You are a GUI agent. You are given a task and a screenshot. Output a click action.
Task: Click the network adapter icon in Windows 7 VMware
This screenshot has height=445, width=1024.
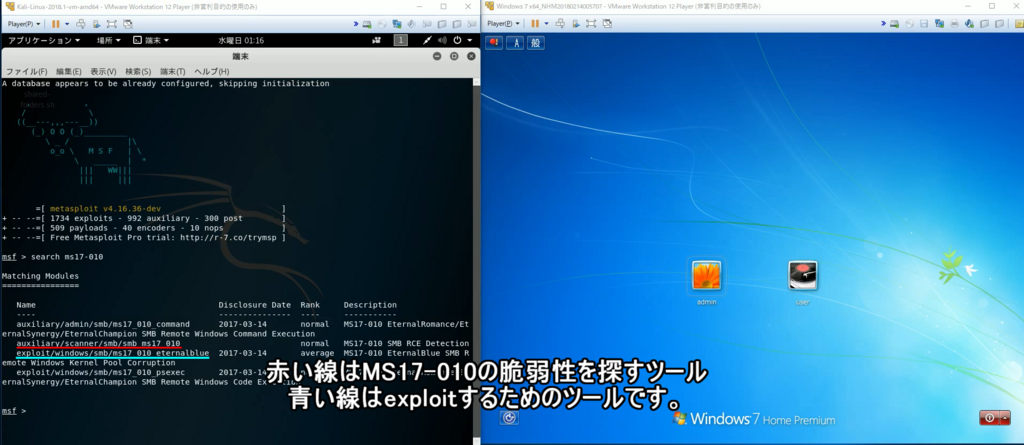click(939, 24)
